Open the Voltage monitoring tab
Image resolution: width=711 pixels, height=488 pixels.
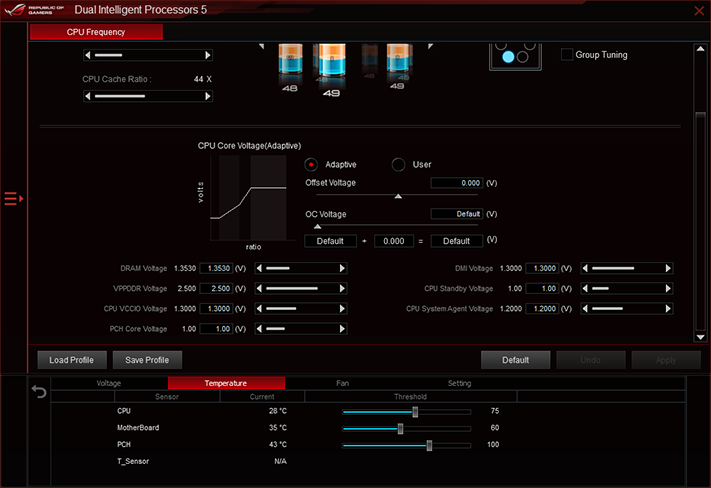point(109,383)
